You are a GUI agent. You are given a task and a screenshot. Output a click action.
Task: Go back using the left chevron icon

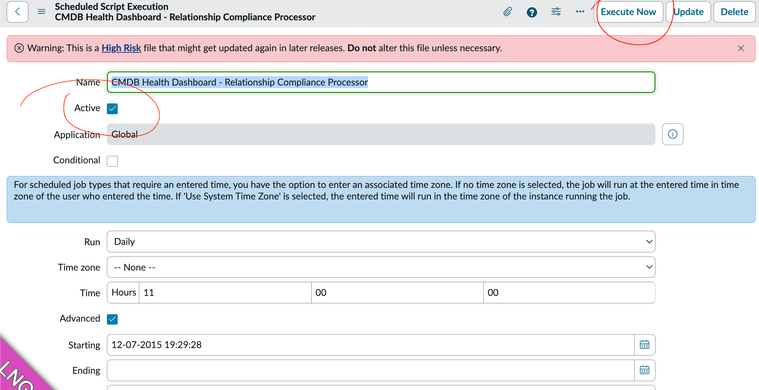coord(17,12)
